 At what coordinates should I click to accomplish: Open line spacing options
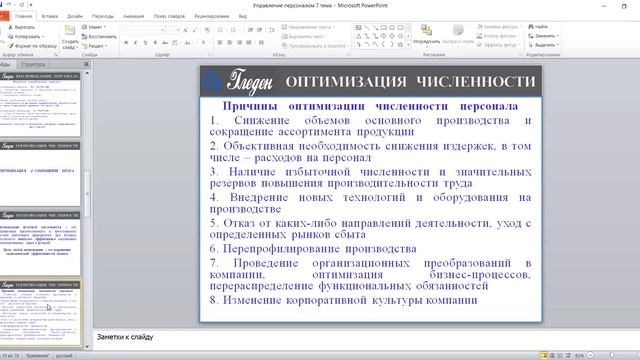point(272,30)
